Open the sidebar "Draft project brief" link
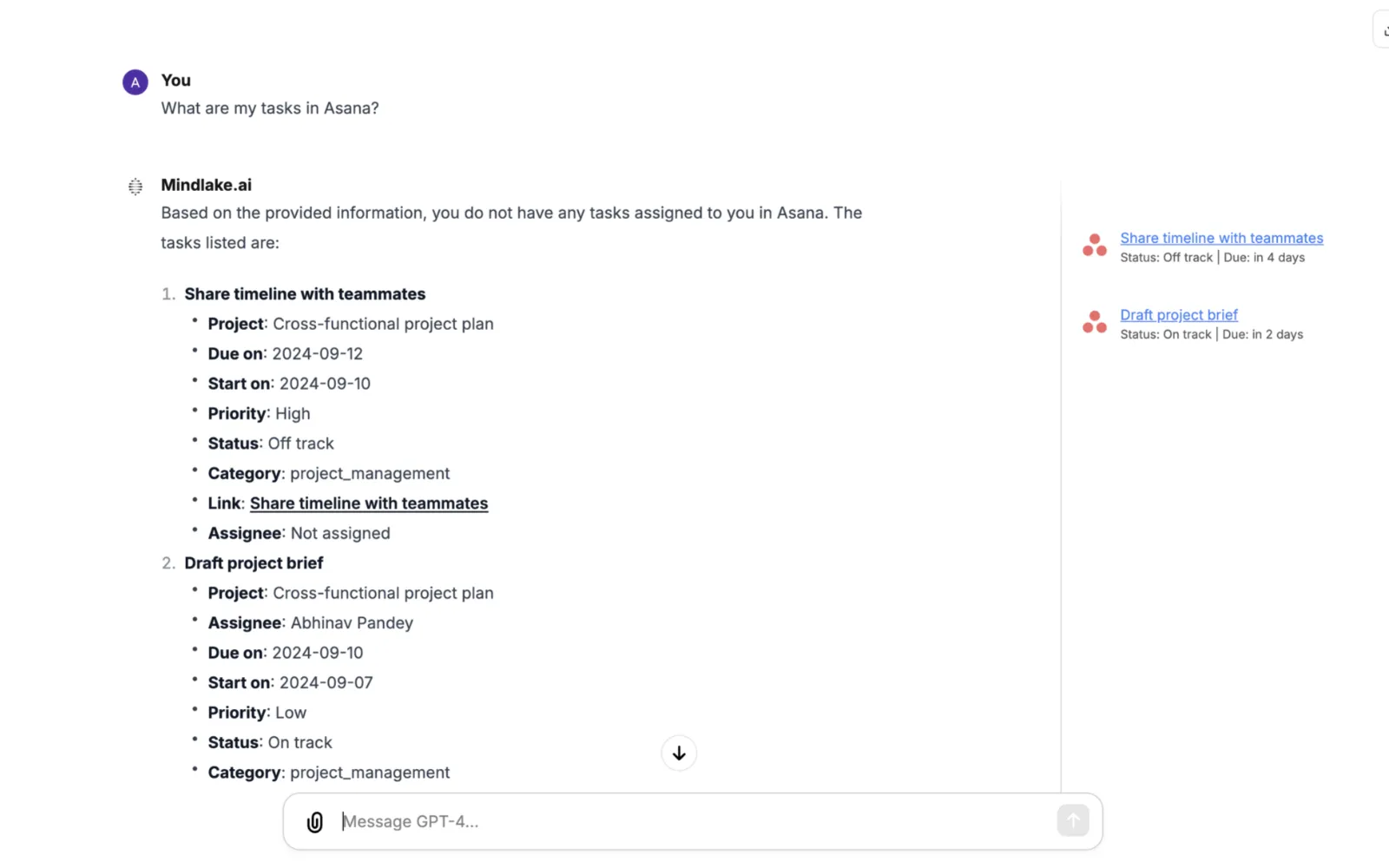Image resolution: width=1389 pixels, height=868 pixels. pos(1178,315)
